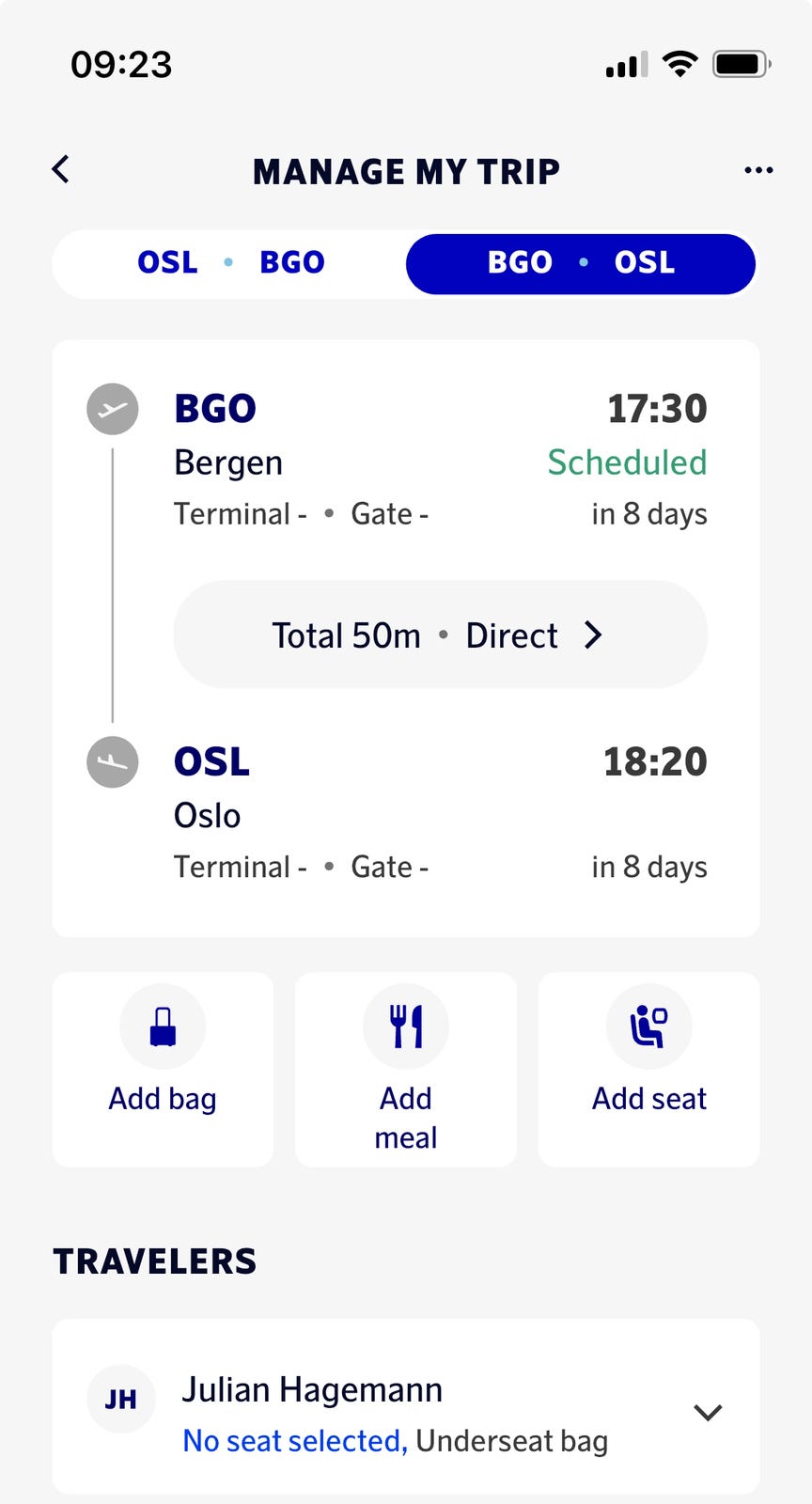The height and width of the screenshot is (1504, 812).
Task: Expand Julian Hagemann traveler details
Action: pos(707,1412)
